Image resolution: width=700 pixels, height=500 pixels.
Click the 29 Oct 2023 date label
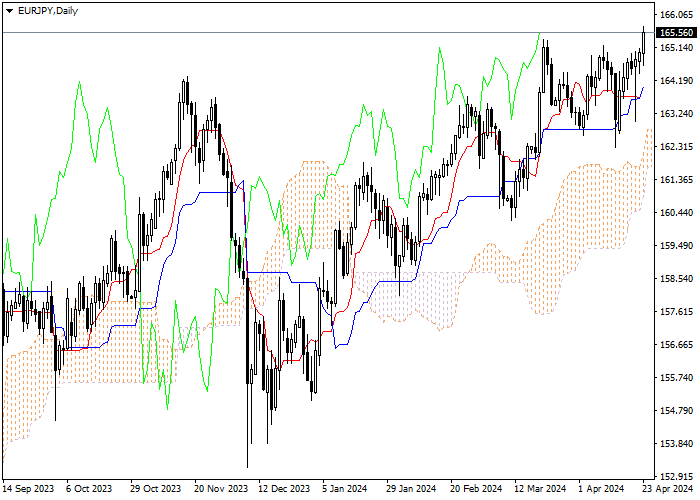point(156,489)
